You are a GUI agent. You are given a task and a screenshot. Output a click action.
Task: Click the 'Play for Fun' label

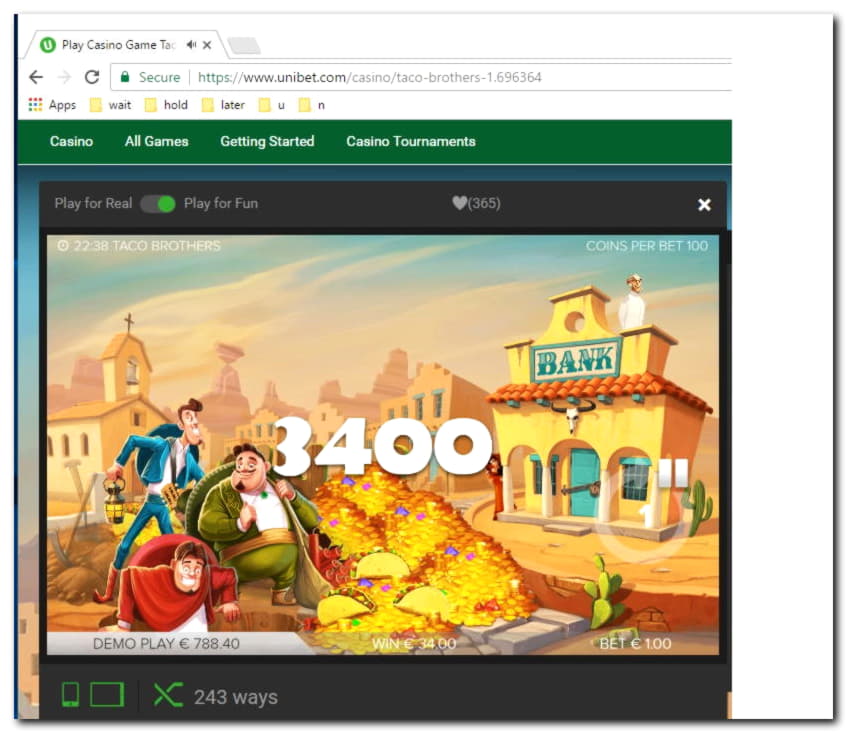coord(221,203)
